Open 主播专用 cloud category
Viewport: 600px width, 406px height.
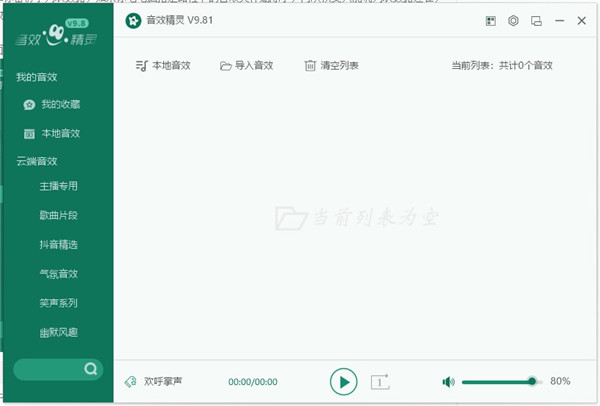58,186
